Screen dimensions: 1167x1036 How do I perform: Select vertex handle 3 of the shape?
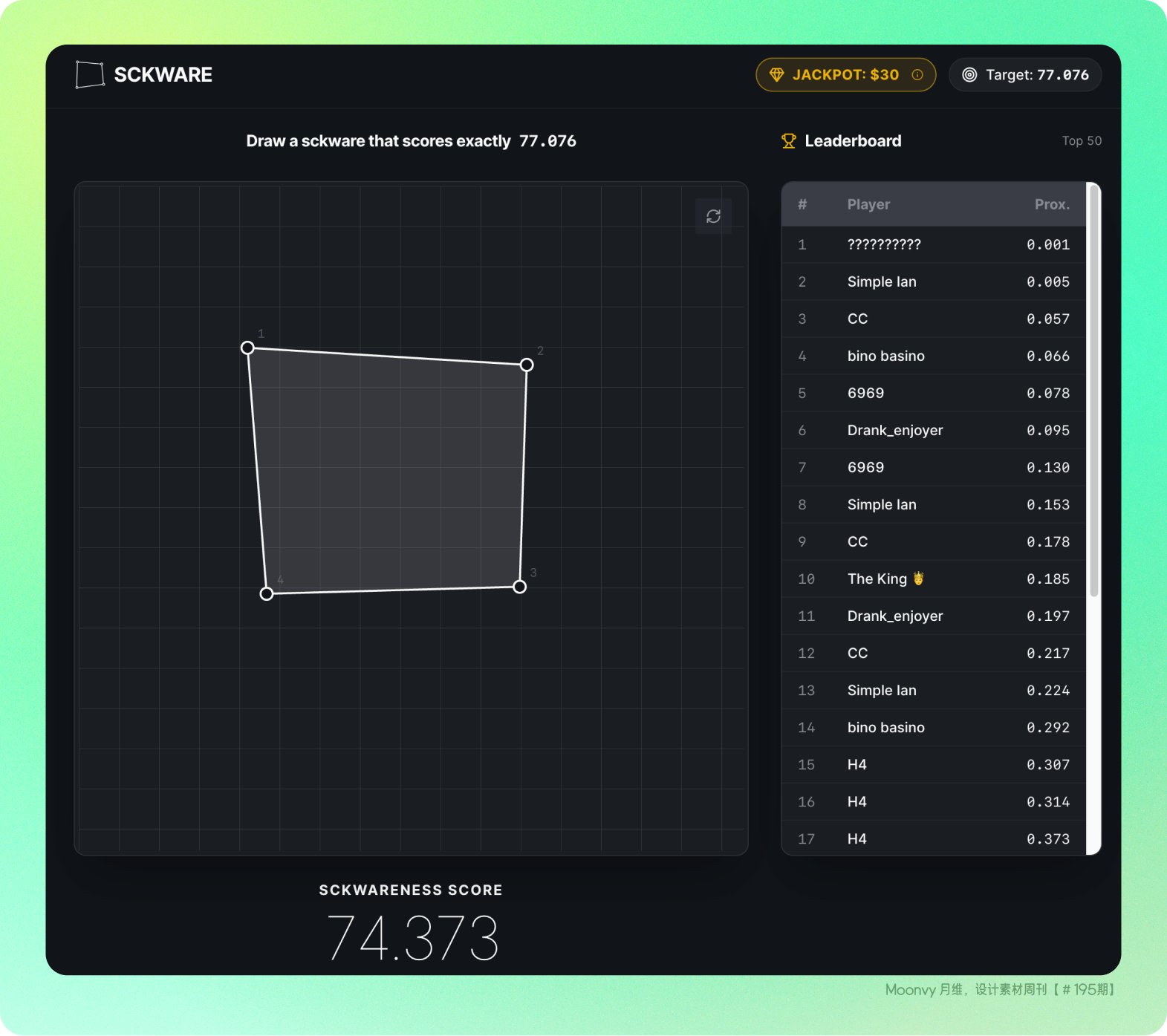[520, 587]
